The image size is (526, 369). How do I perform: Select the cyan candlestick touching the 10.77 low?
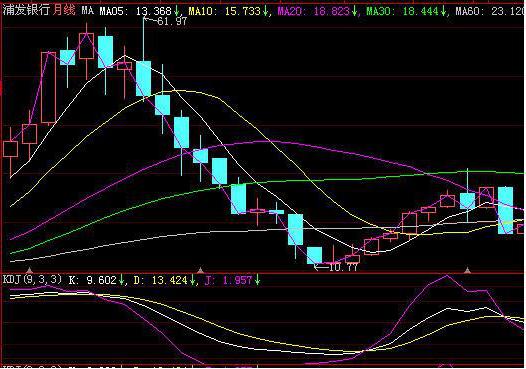(x=314, y=255)
